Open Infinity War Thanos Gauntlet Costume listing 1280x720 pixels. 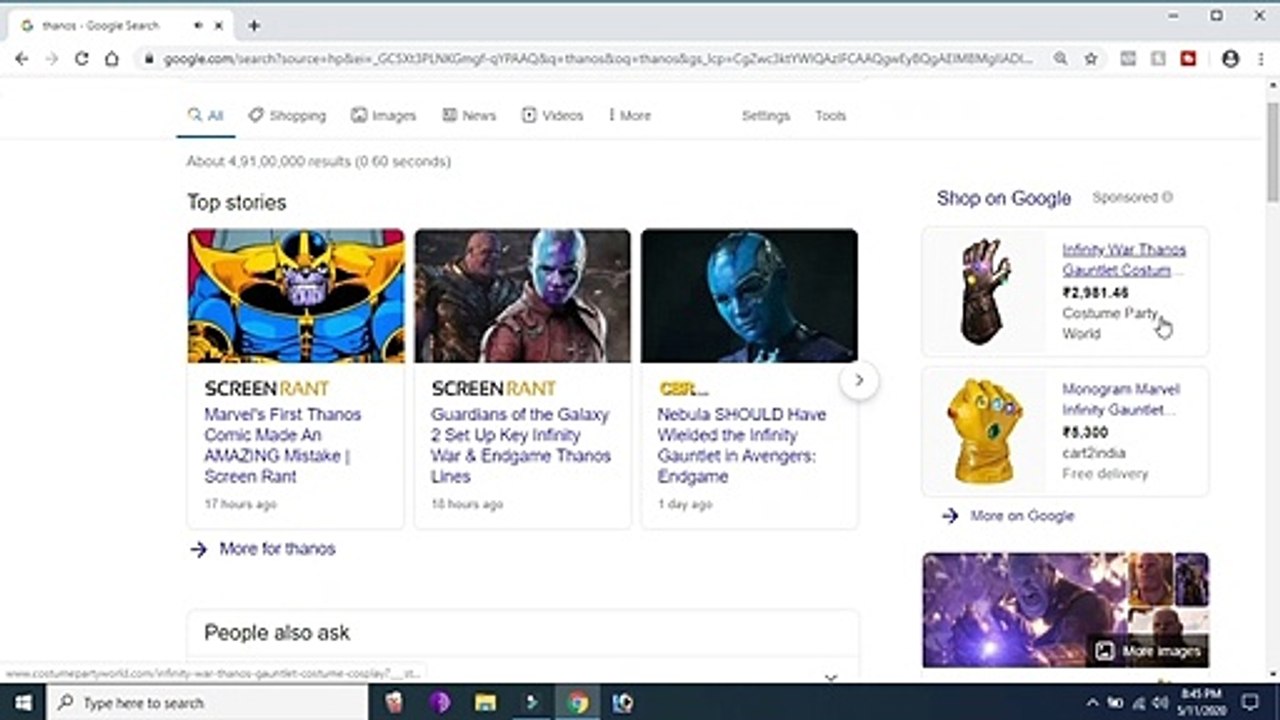tap(1124, 260)
